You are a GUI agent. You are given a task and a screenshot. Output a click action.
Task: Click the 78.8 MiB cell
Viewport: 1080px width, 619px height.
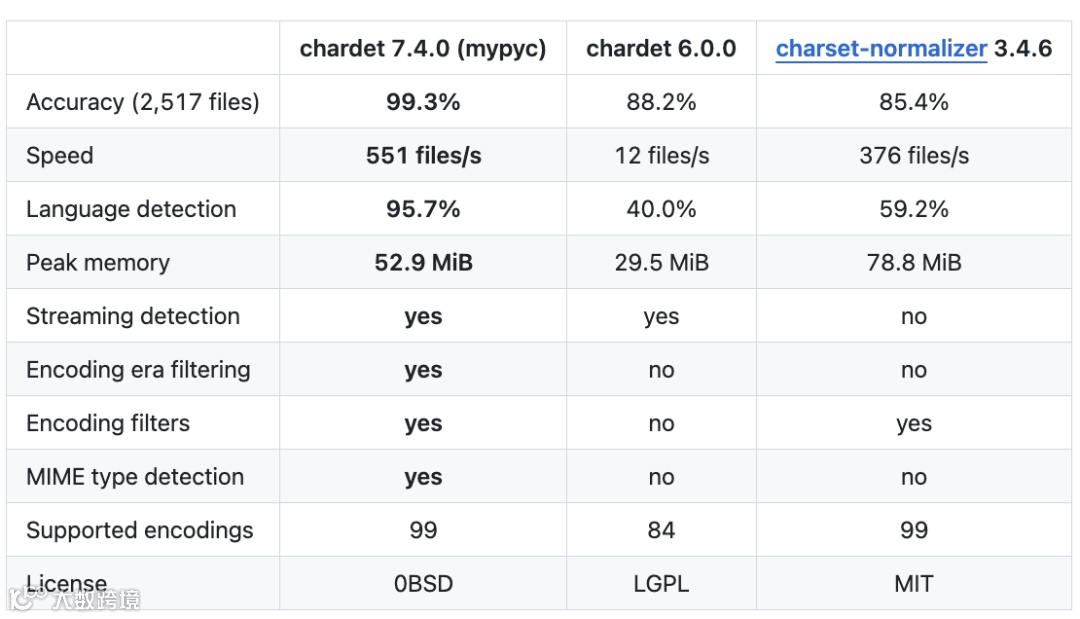[914, 263]
